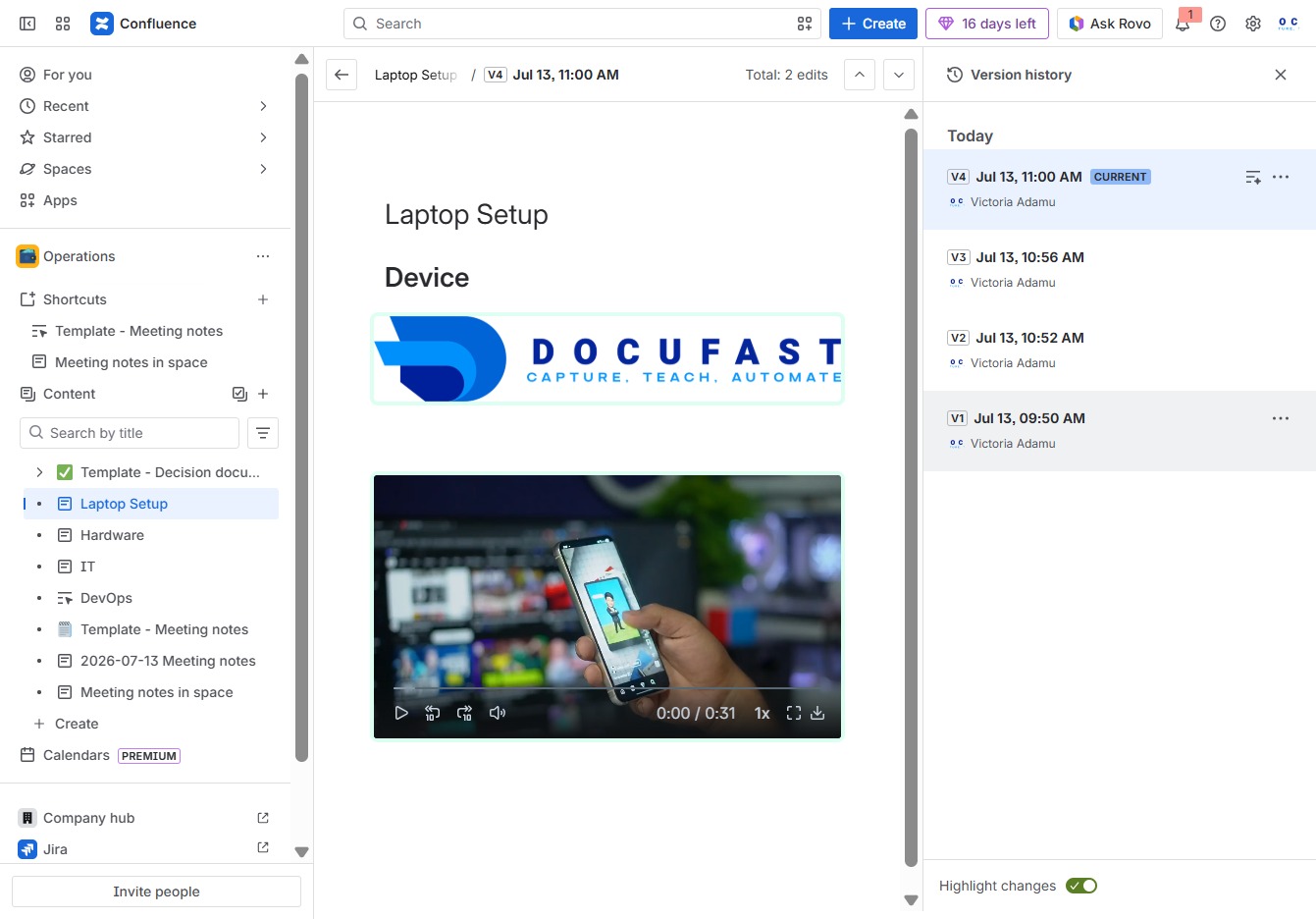Expand the Starred menu chevron
The height and width of the screenshot is (919, 1316).
point(263,137)
